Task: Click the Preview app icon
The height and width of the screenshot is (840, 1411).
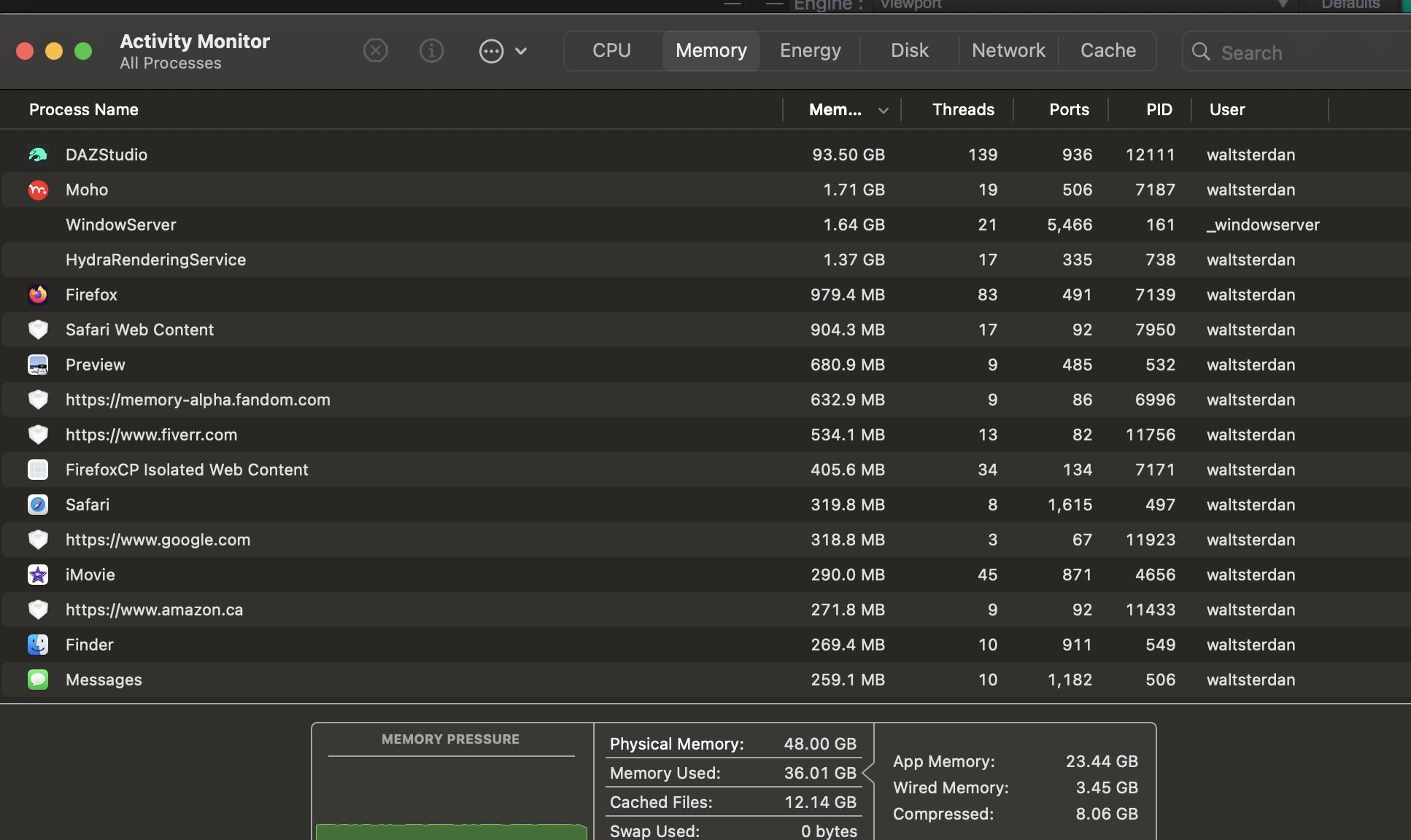Action: pyautogui.click(x=38, y=365)
